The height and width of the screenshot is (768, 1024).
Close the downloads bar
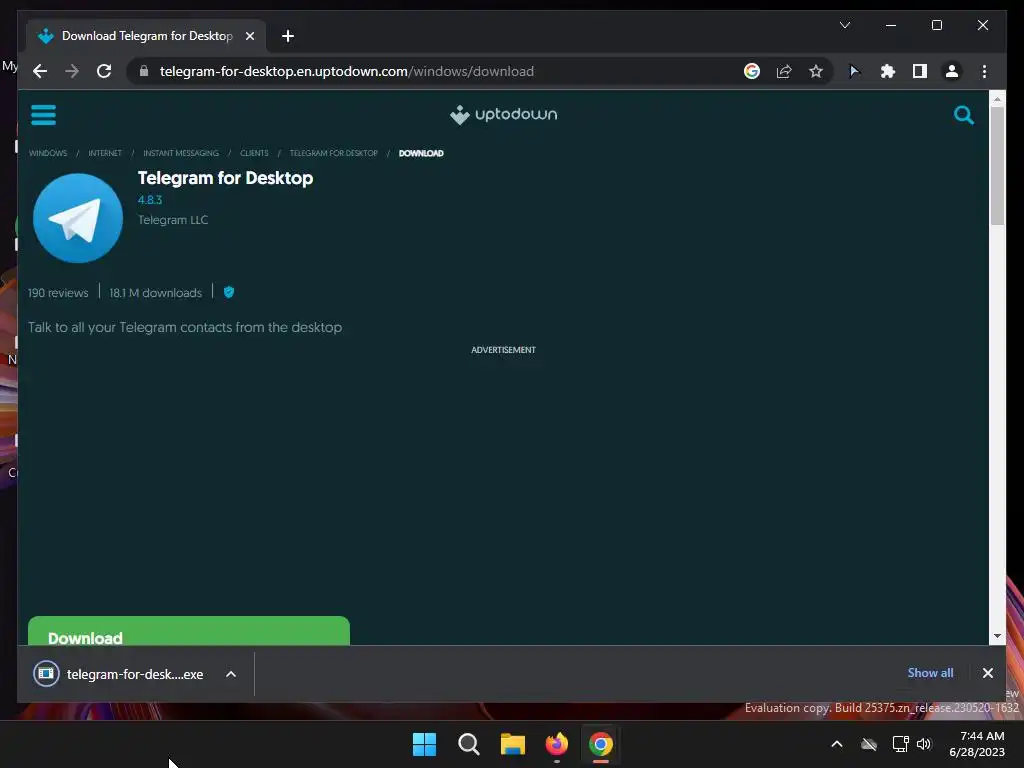coord(987,673)
